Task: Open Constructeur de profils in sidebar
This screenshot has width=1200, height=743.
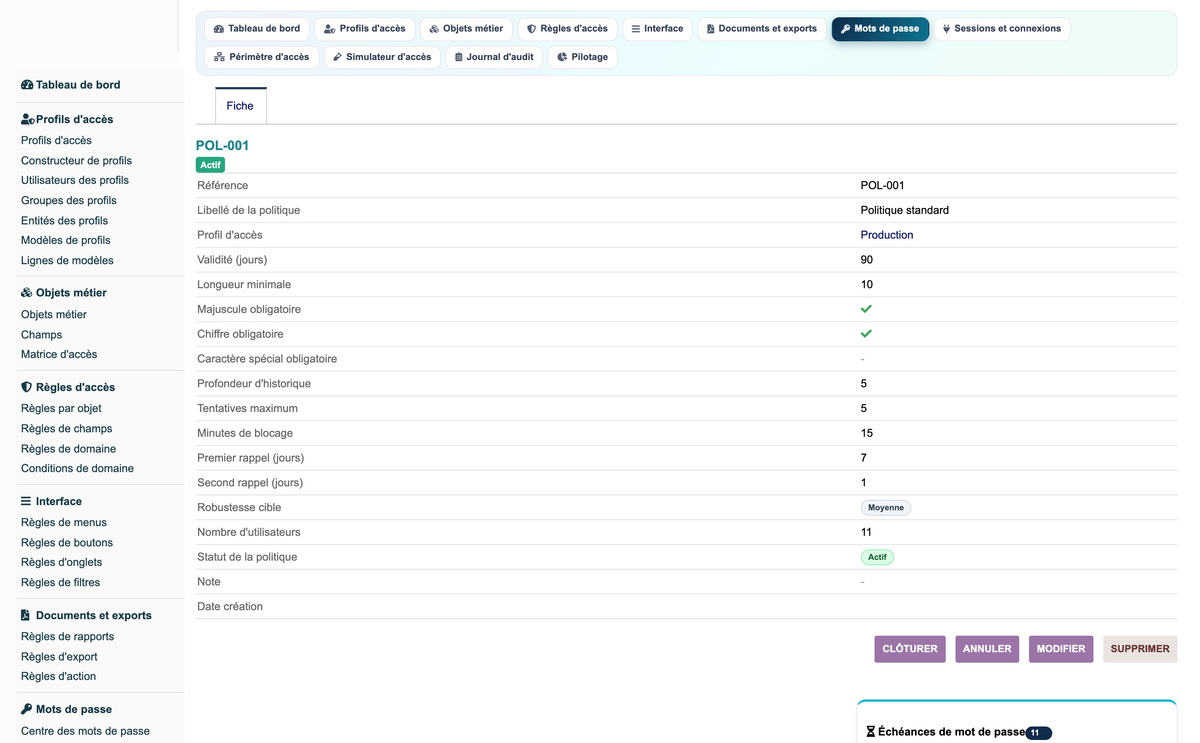Action: (x=76, y=161)
